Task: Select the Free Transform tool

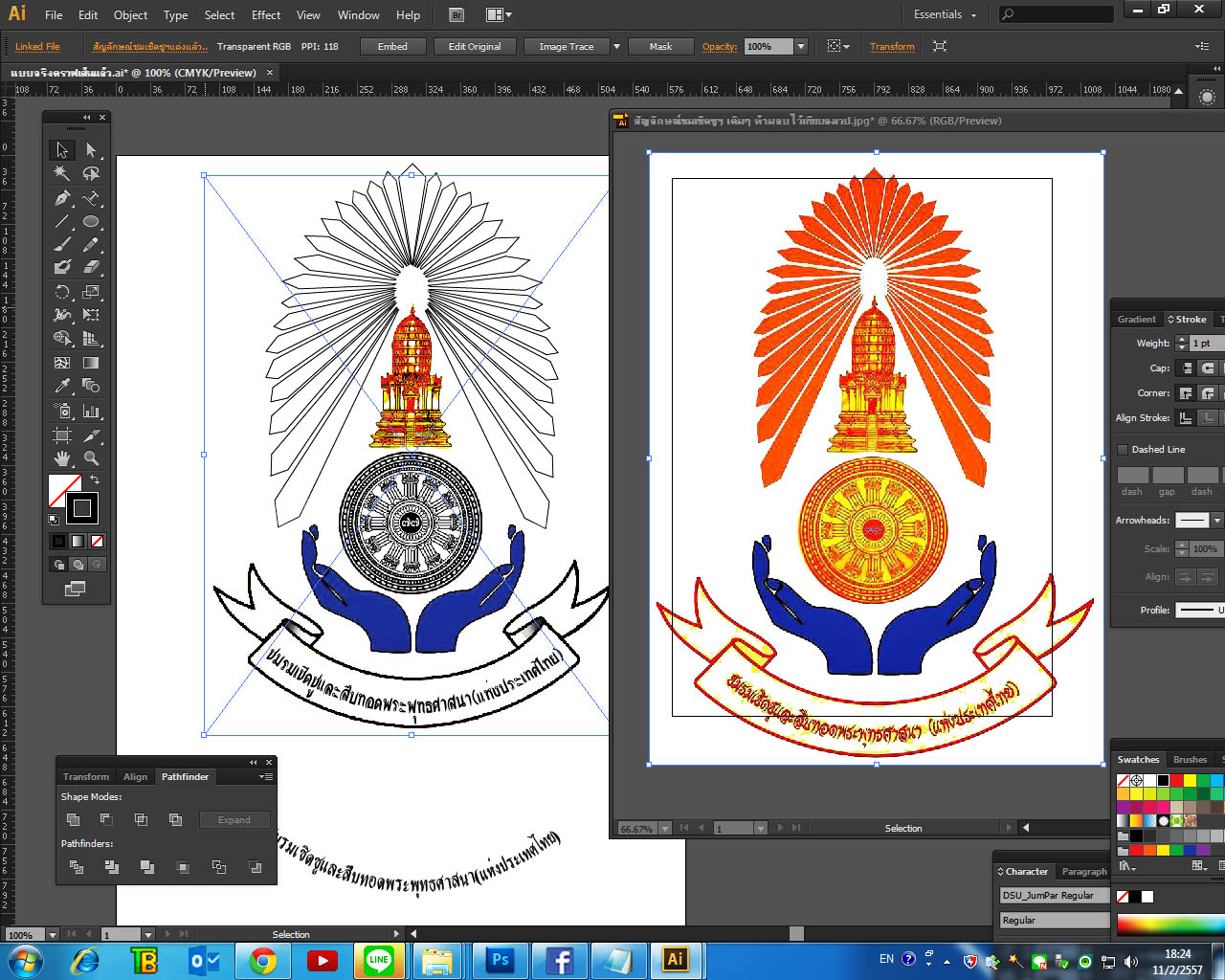Action: [x=91, y=315]
